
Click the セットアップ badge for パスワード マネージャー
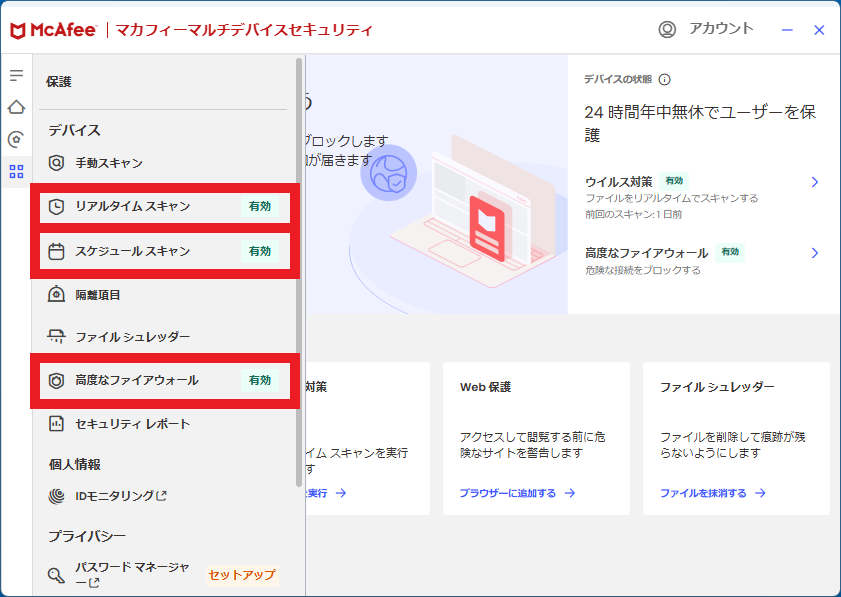click(241, 575)
